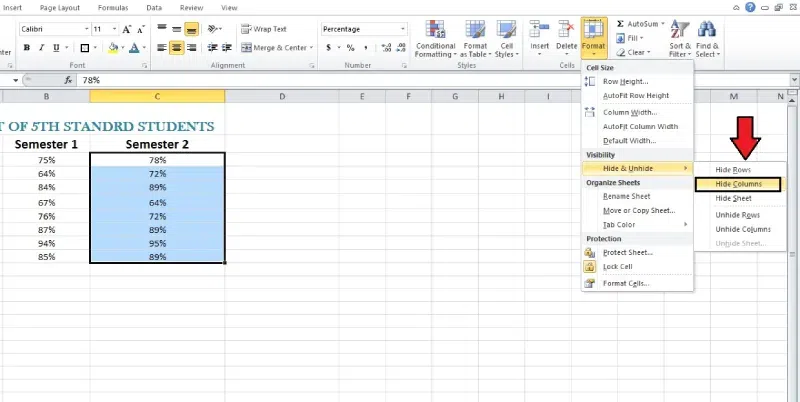Toggle Italic formatting
Viewport: 800px width, 402px height.
(41, 48)
